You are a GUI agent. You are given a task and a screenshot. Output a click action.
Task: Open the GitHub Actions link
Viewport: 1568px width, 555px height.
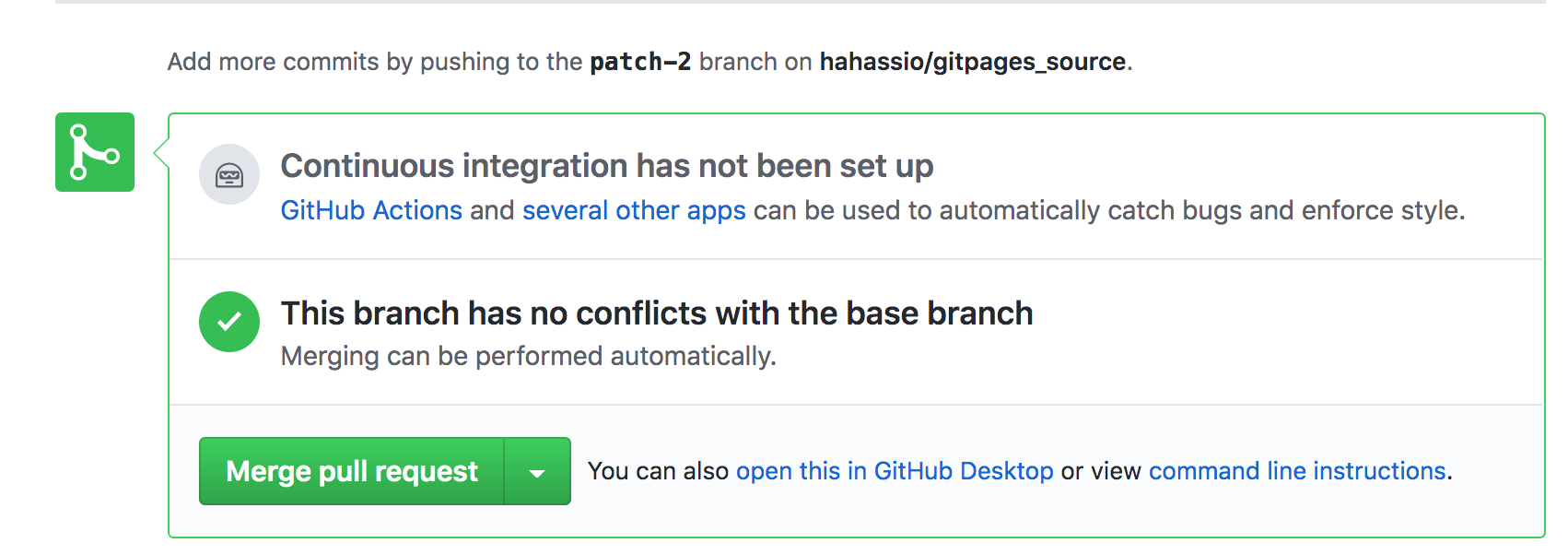[x=371, y=210]
